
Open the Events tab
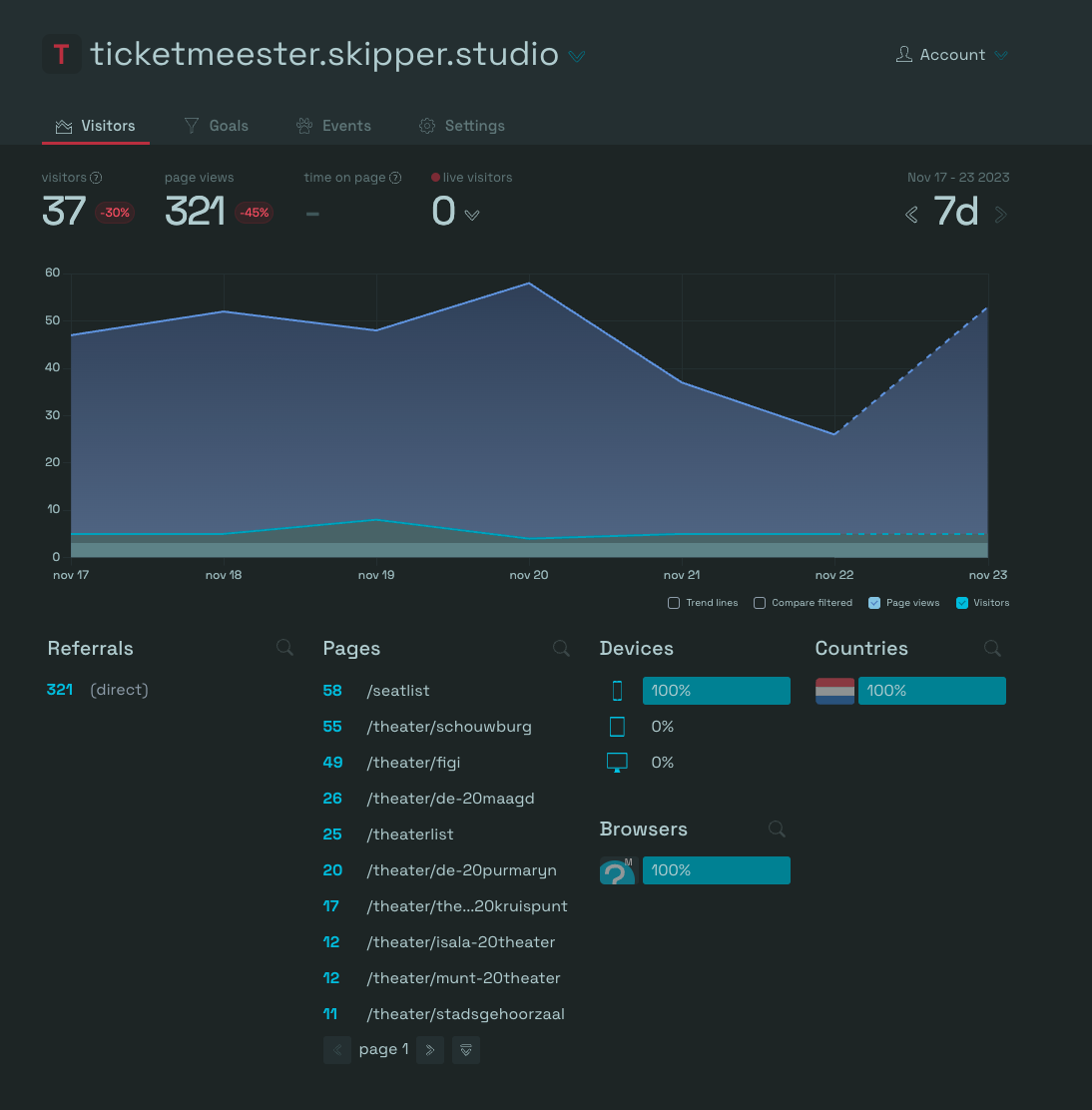click(333, 126)
